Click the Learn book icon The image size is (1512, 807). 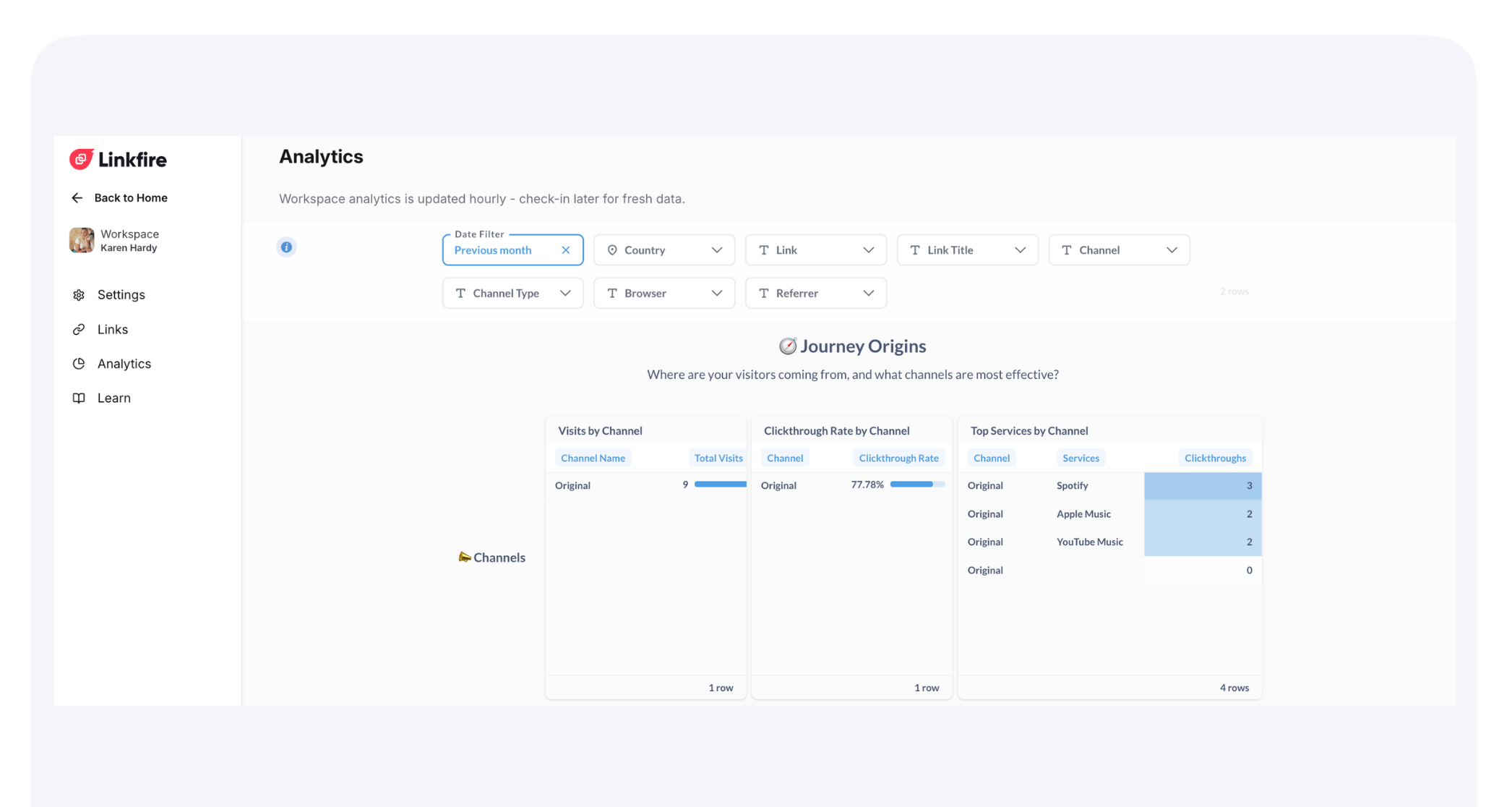pos(79,398)
